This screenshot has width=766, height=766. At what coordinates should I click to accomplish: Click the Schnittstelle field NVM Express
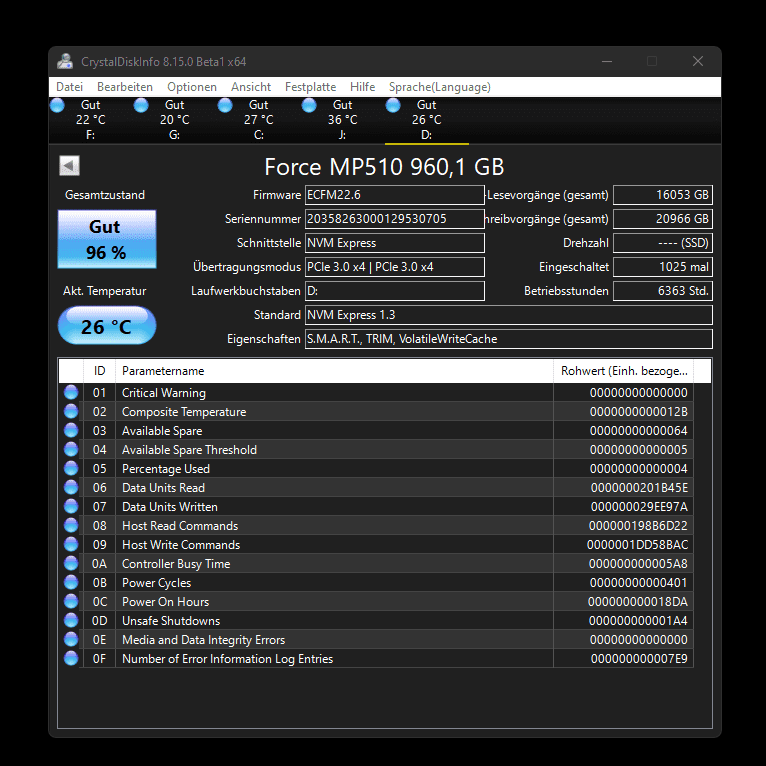point(395,243)
